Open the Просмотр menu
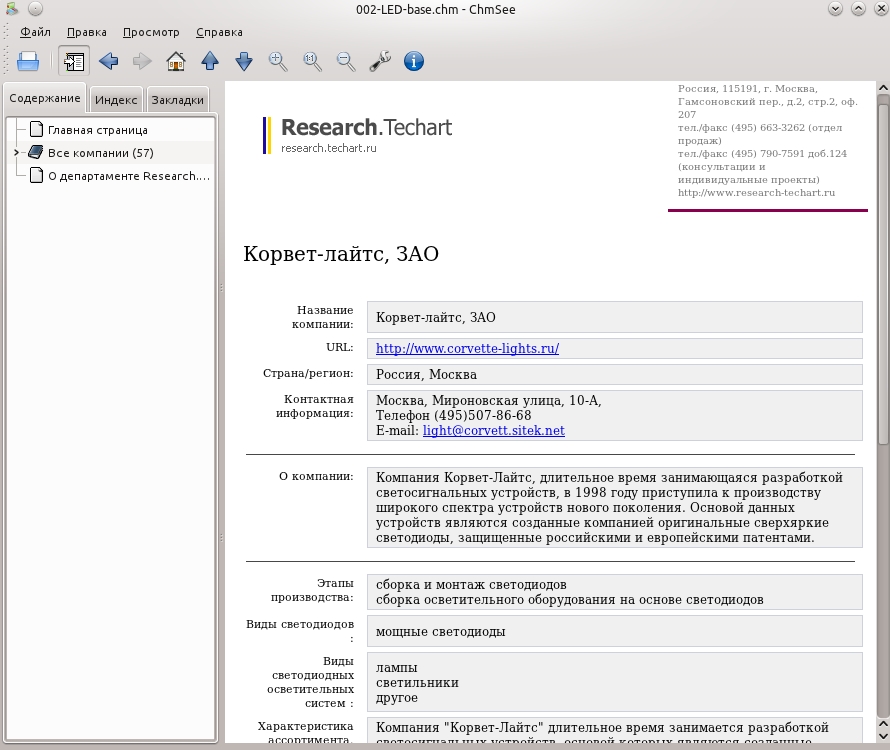 [x=151, y=32]
